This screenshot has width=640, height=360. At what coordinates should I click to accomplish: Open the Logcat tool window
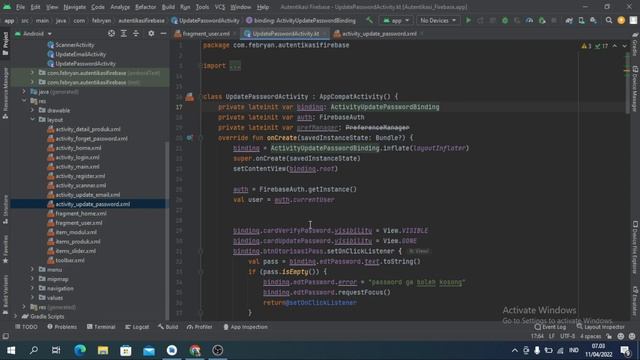point(137,327)
